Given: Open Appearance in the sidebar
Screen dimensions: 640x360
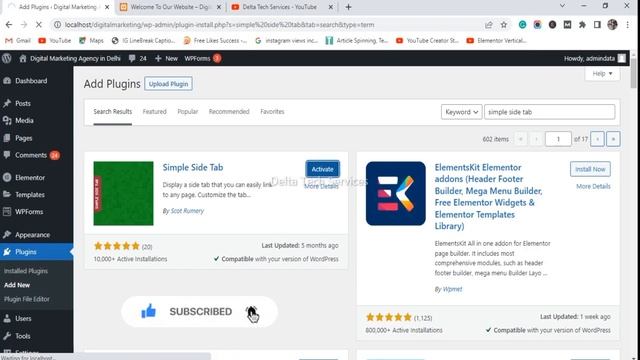Looking at the screenshot, I should click(32, 235).
